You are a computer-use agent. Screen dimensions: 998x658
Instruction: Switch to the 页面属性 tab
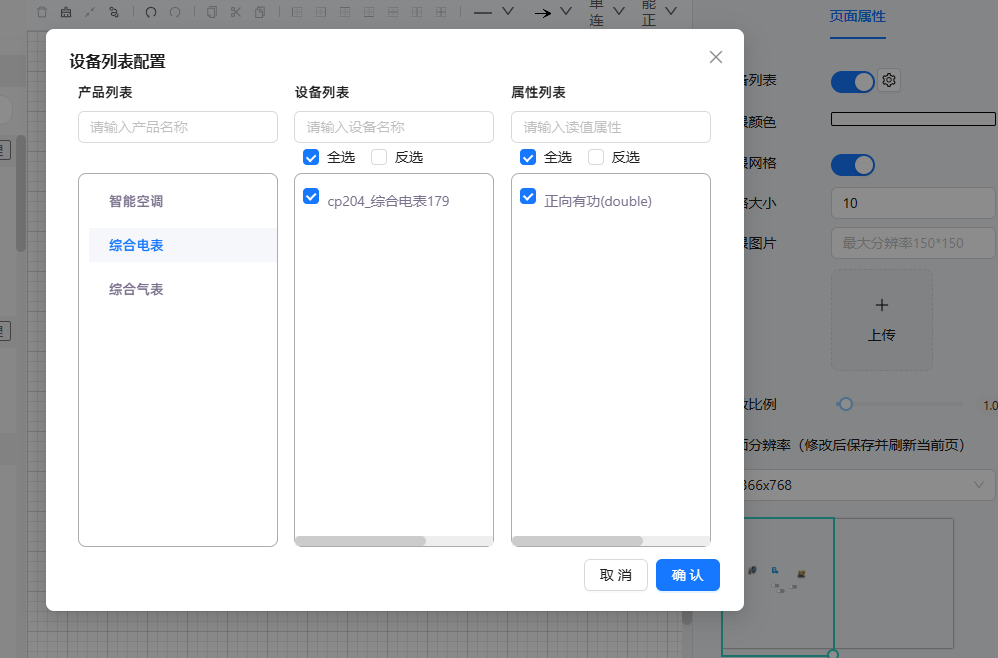857,17
